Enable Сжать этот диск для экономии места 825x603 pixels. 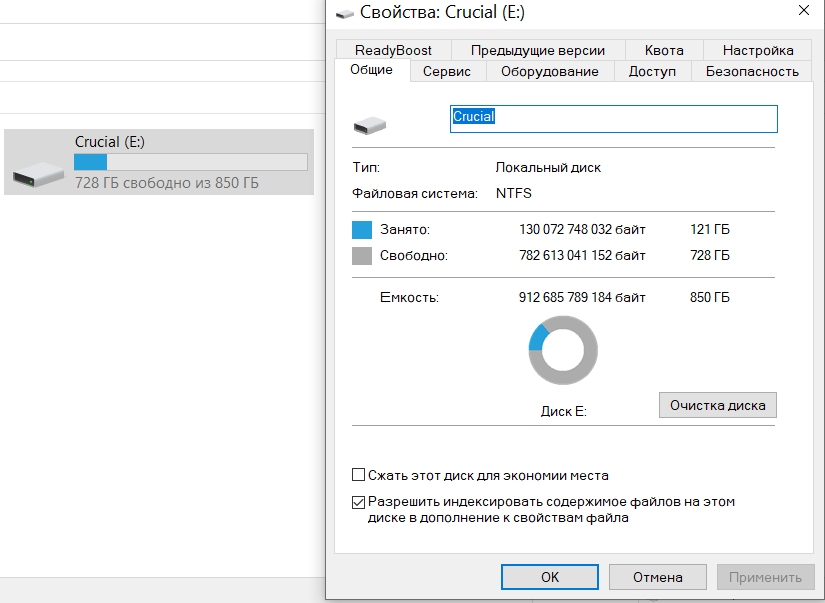click(358, 475)
